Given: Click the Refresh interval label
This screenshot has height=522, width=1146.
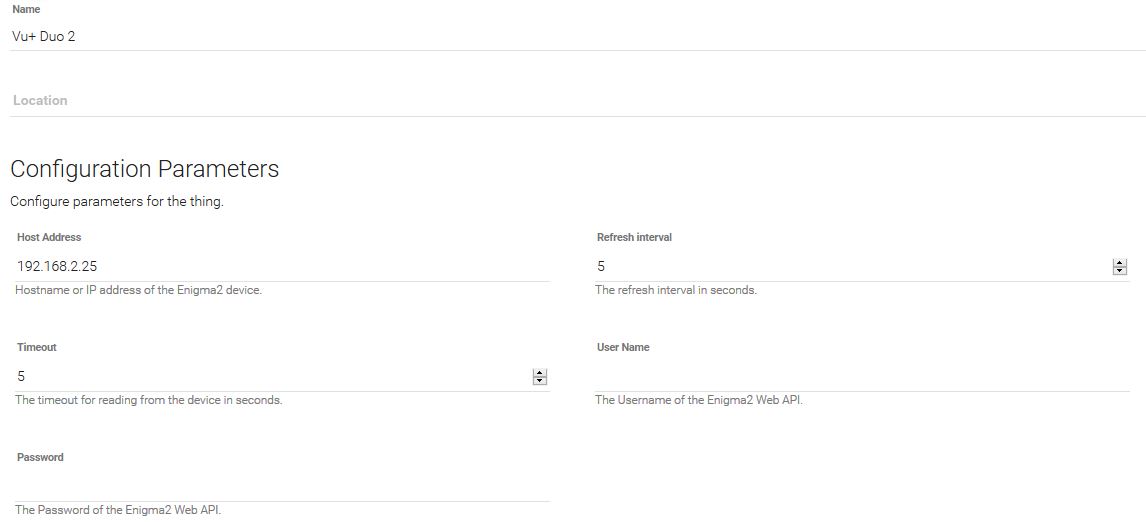Looking at the screenshot, I should pyautogui.click(x=634, y=237).
